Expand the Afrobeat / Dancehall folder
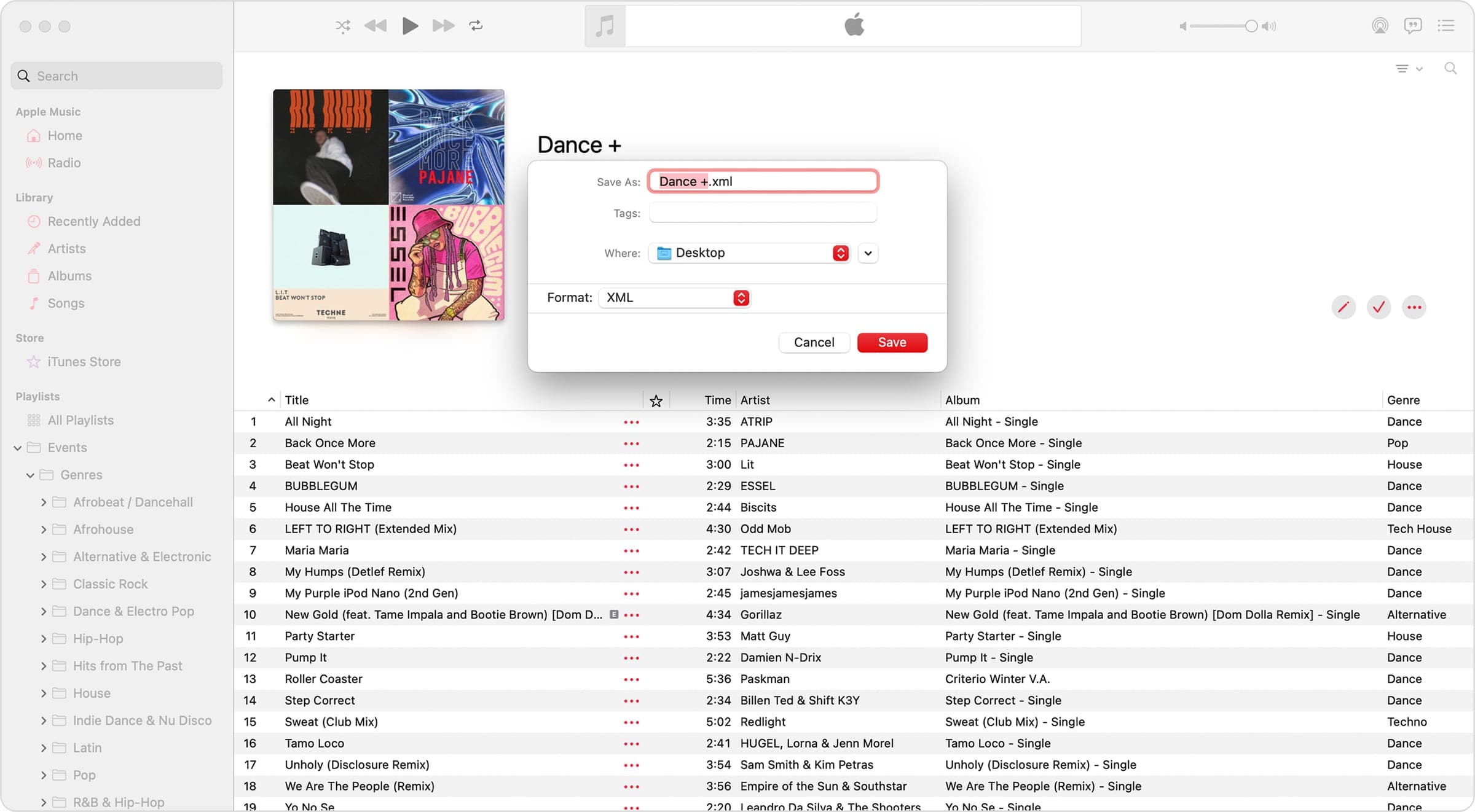 pos(44,502)
